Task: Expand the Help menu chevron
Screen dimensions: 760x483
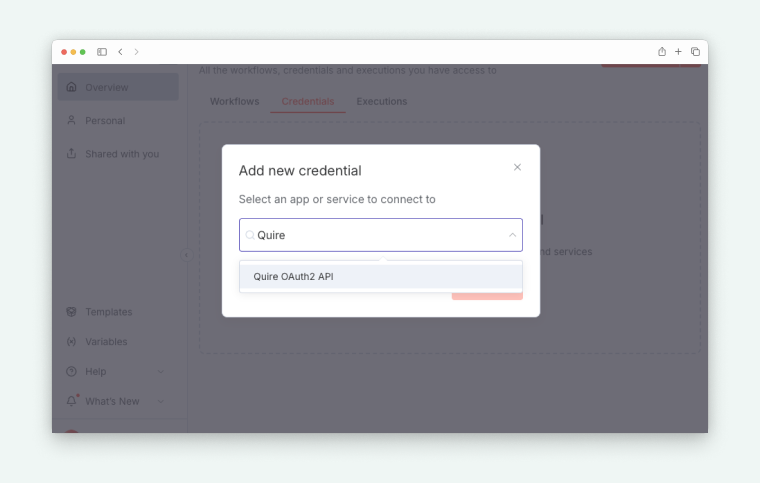Action: point(162,372)
